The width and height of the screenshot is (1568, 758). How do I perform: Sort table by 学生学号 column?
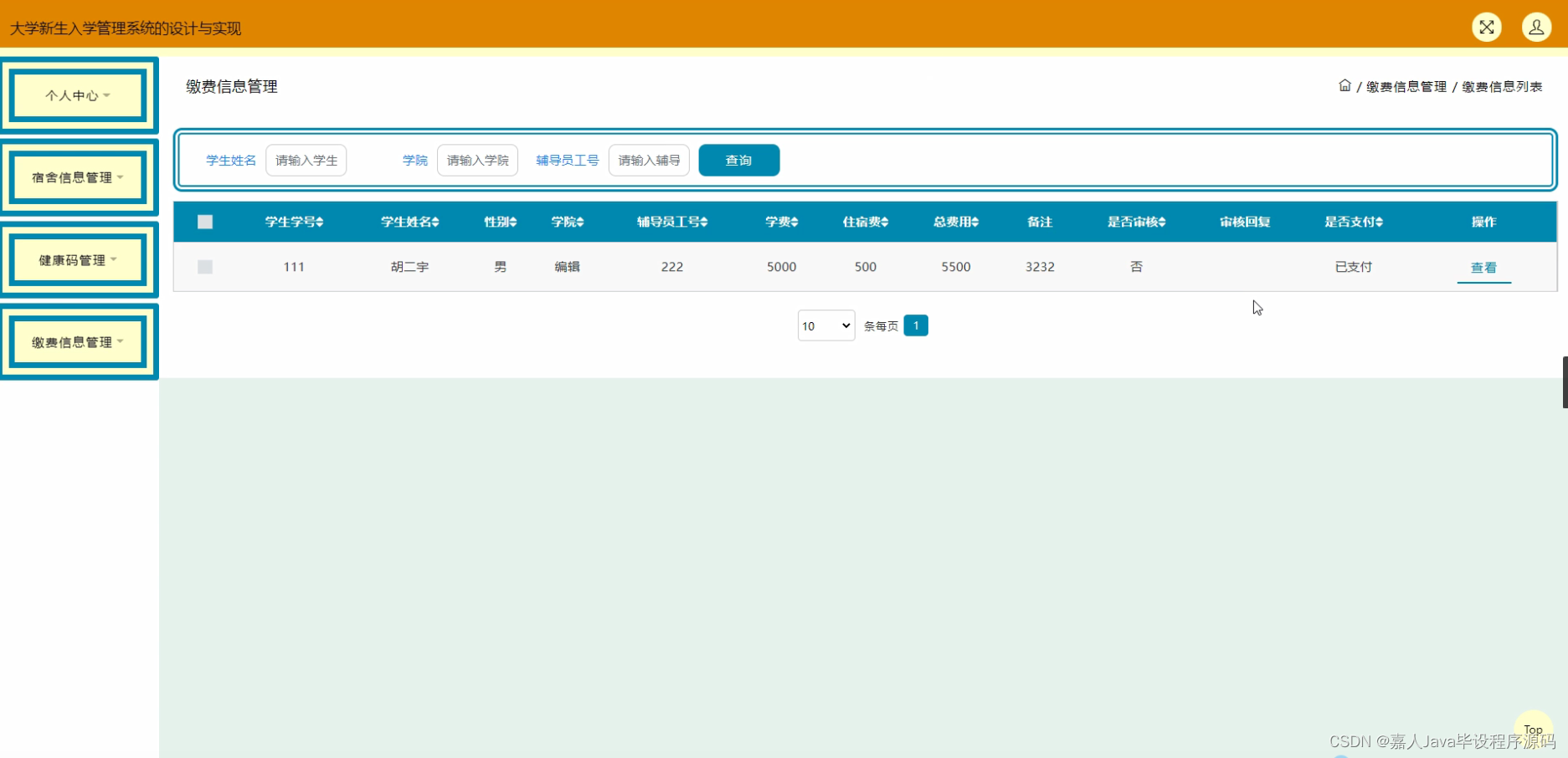point(294,222)
